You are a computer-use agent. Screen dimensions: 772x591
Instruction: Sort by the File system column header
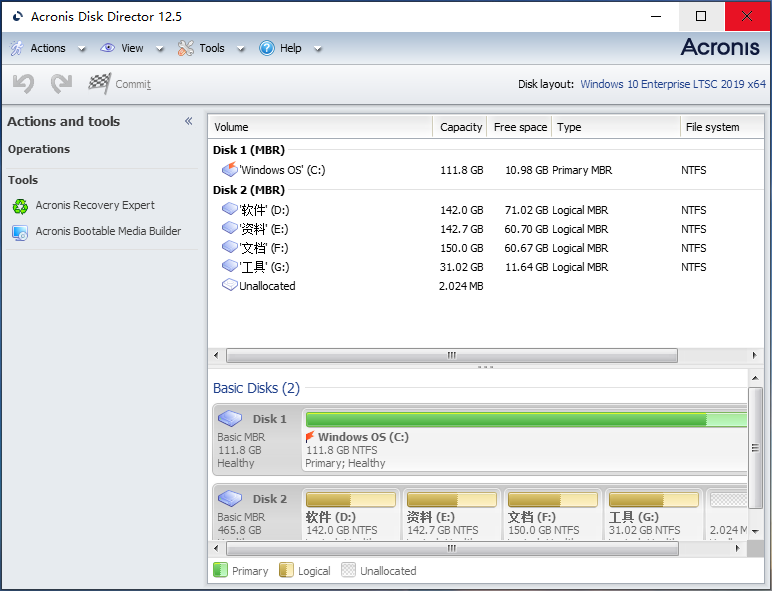point(722,127)
